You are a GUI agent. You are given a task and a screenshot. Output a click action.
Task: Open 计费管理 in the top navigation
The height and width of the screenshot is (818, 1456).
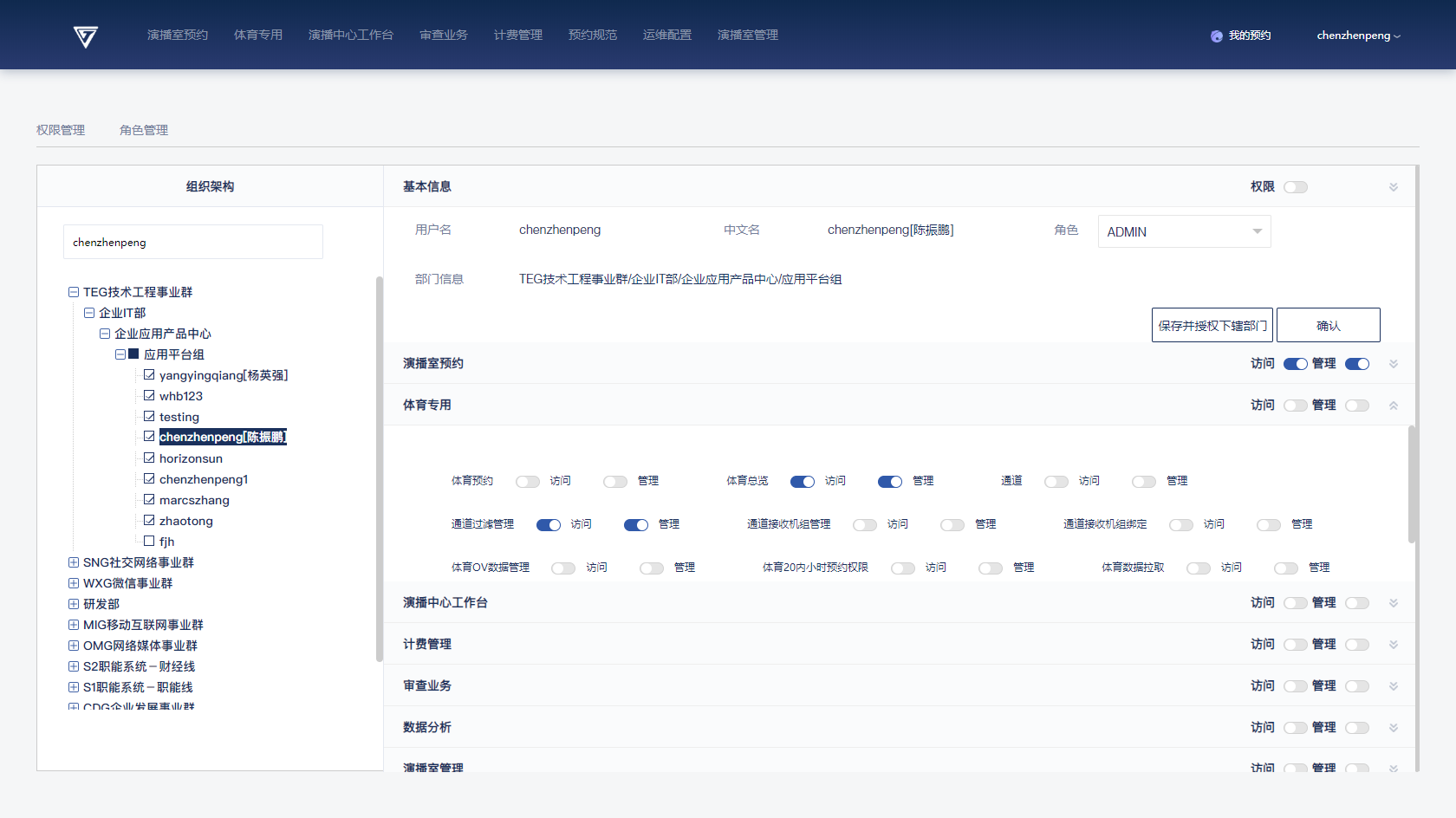coord(517,35)
